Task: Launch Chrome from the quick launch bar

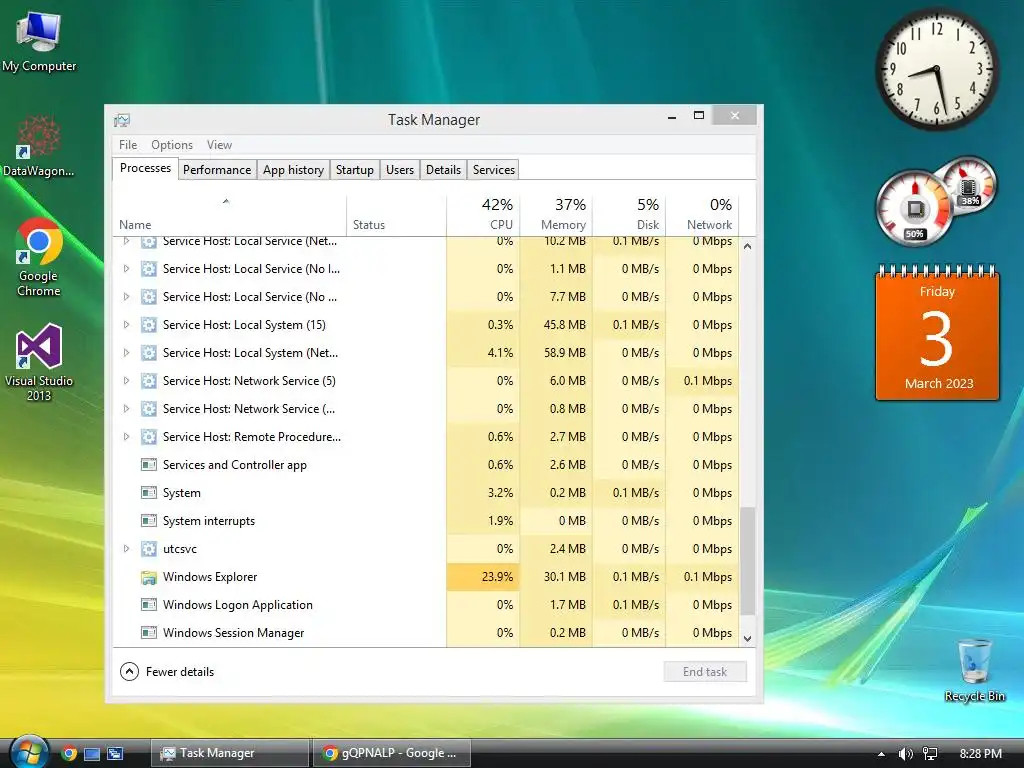Action: (69, 754)
